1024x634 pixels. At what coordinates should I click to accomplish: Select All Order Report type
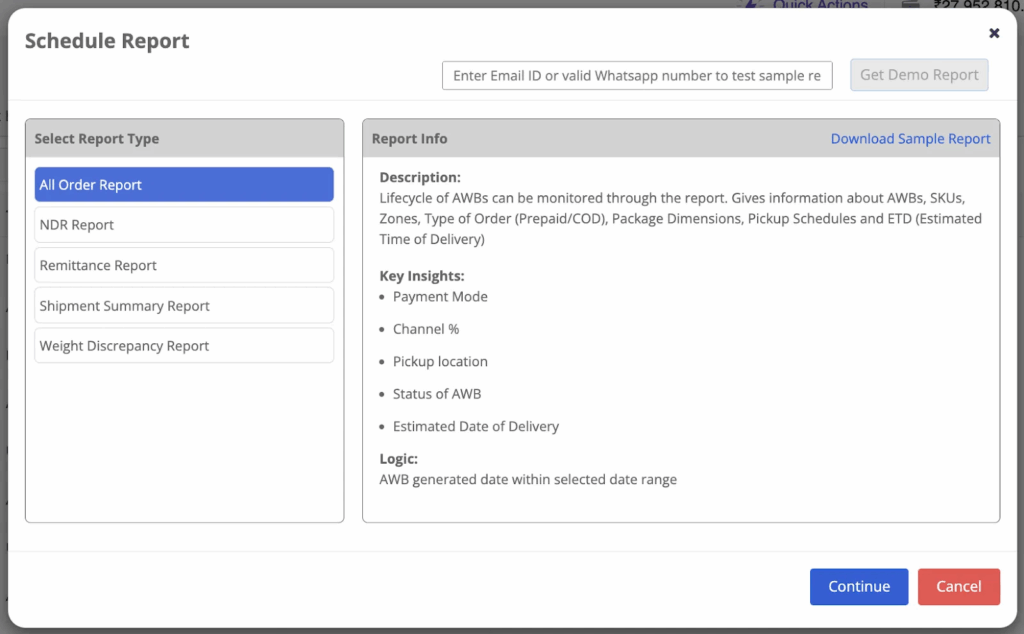pyautogui.click(x=184, y=185)
